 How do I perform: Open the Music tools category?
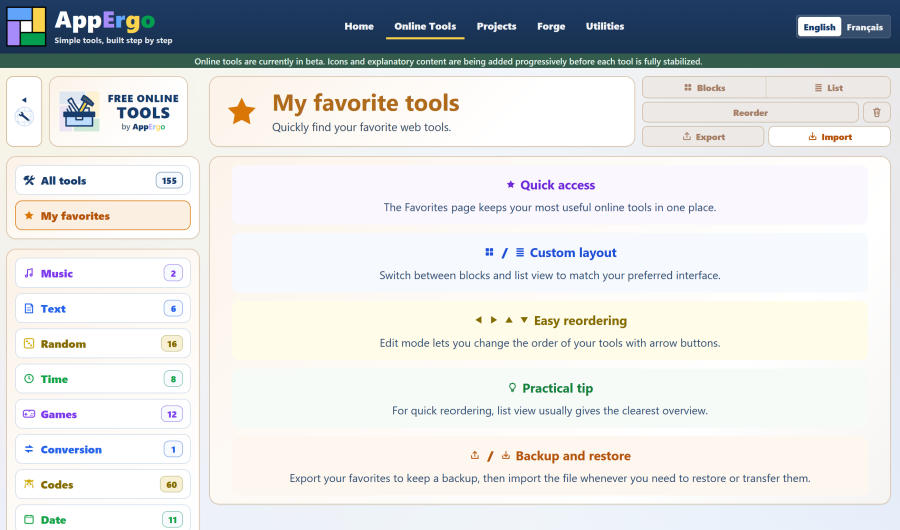click(x=103, y=273)
